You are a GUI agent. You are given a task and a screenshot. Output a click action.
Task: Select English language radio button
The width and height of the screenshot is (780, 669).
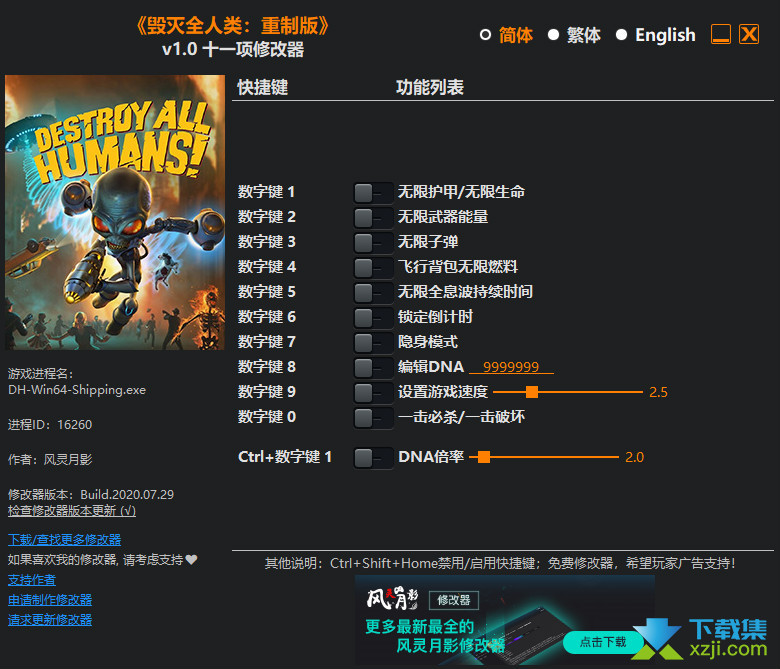[x=621, y=35]
